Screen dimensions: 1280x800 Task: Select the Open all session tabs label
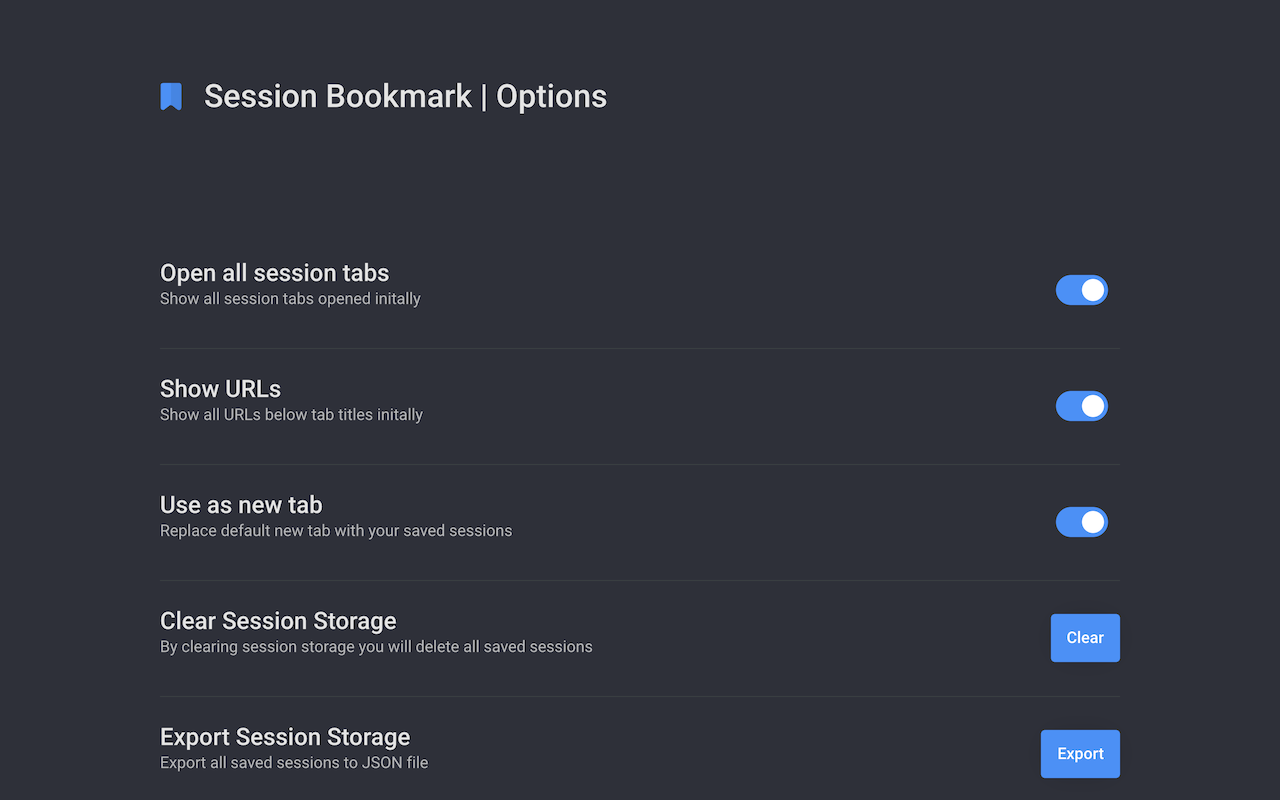tap(274, 272)
